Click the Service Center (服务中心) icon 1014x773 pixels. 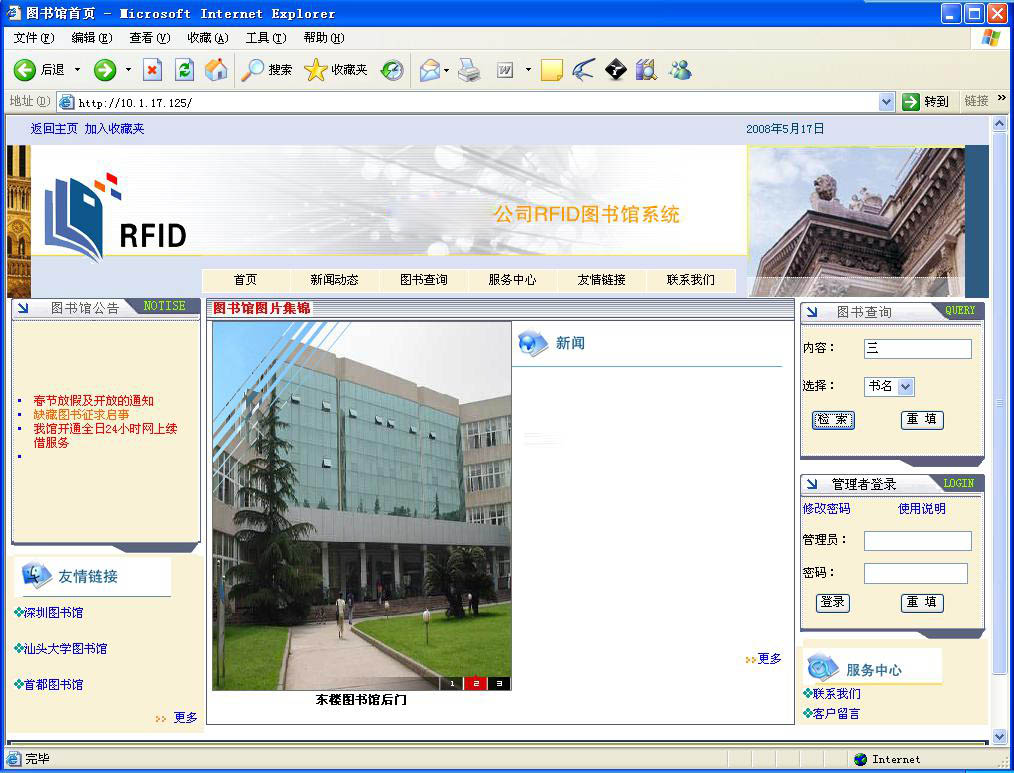point(823,668)
